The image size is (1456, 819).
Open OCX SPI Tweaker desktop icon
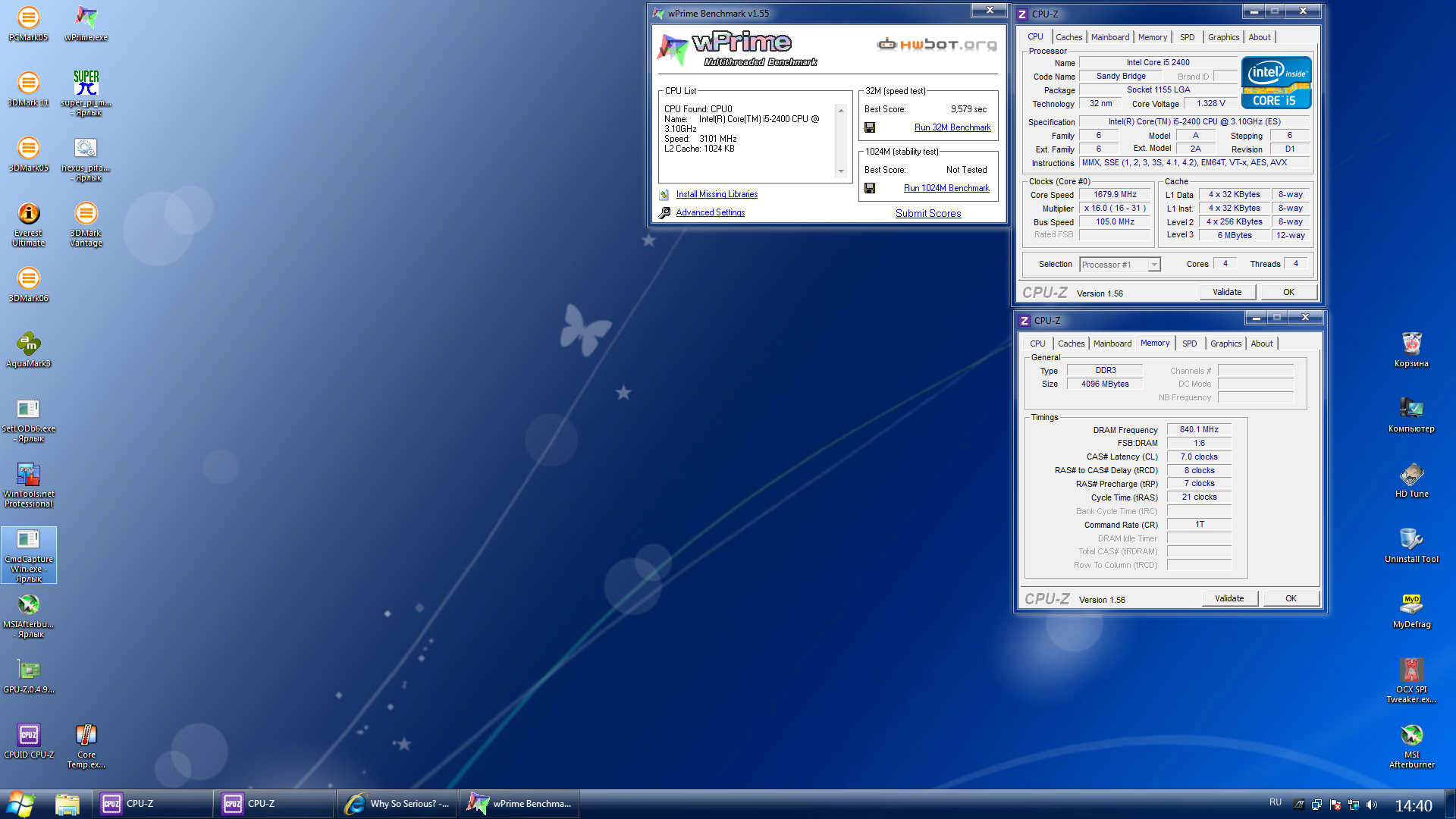1411,679
